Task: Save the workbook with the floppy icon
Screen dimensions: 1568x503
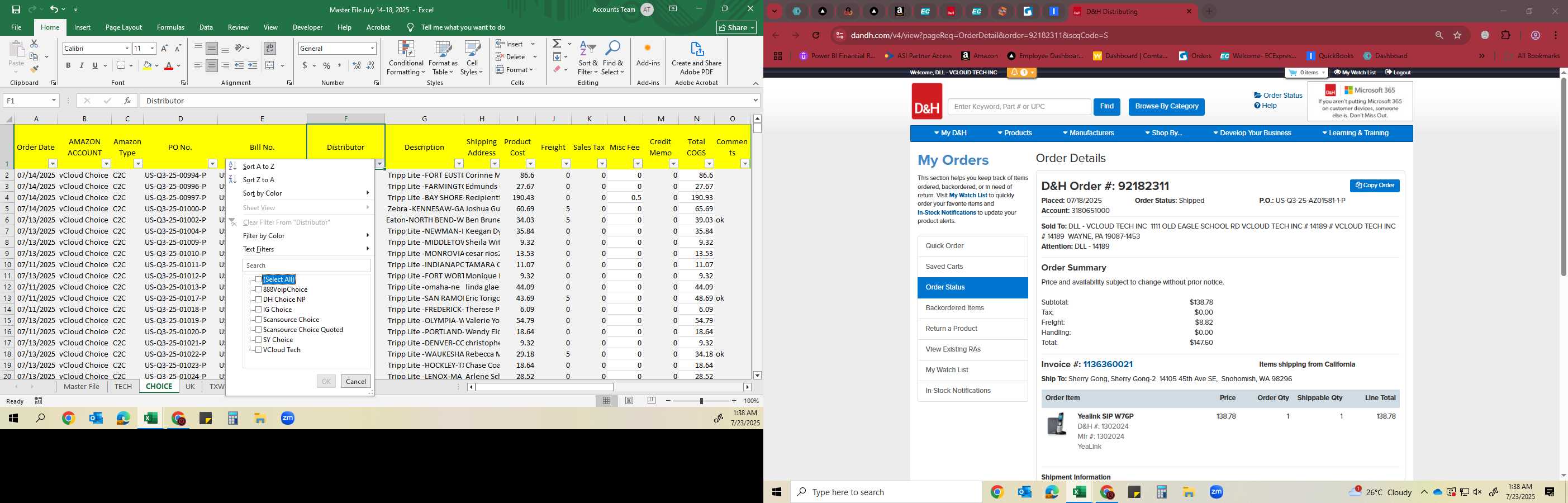Action: point(16,10)
